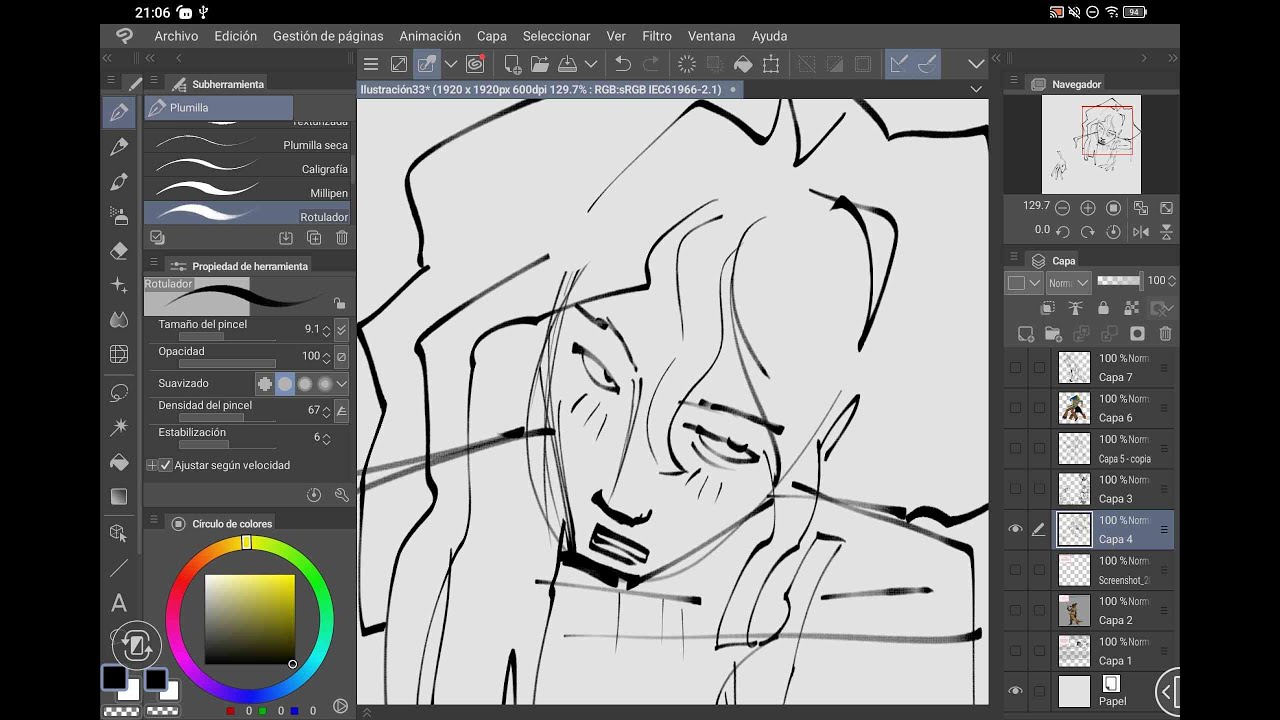Open the layer color palette dropdown
1280x720 pixels.
[1024, 283]
